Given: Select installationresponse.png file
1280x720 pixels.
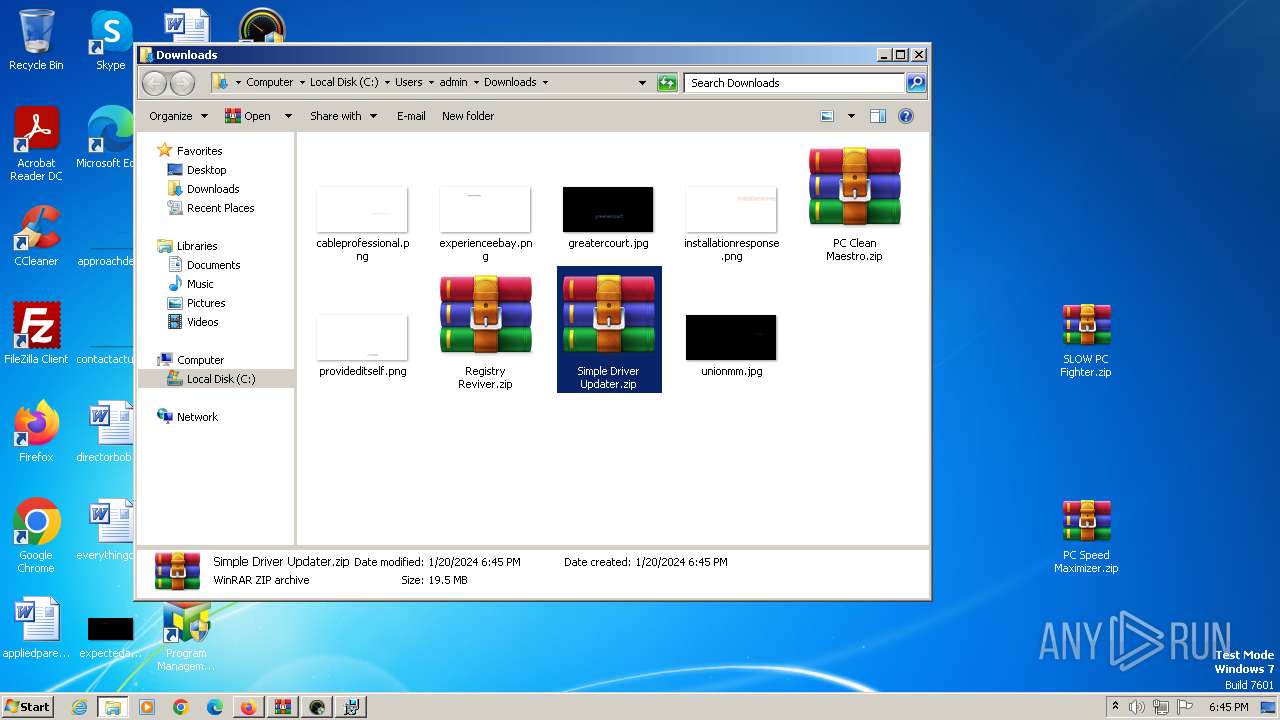Looking at the screenshot, I should click(x=731, y=224).
